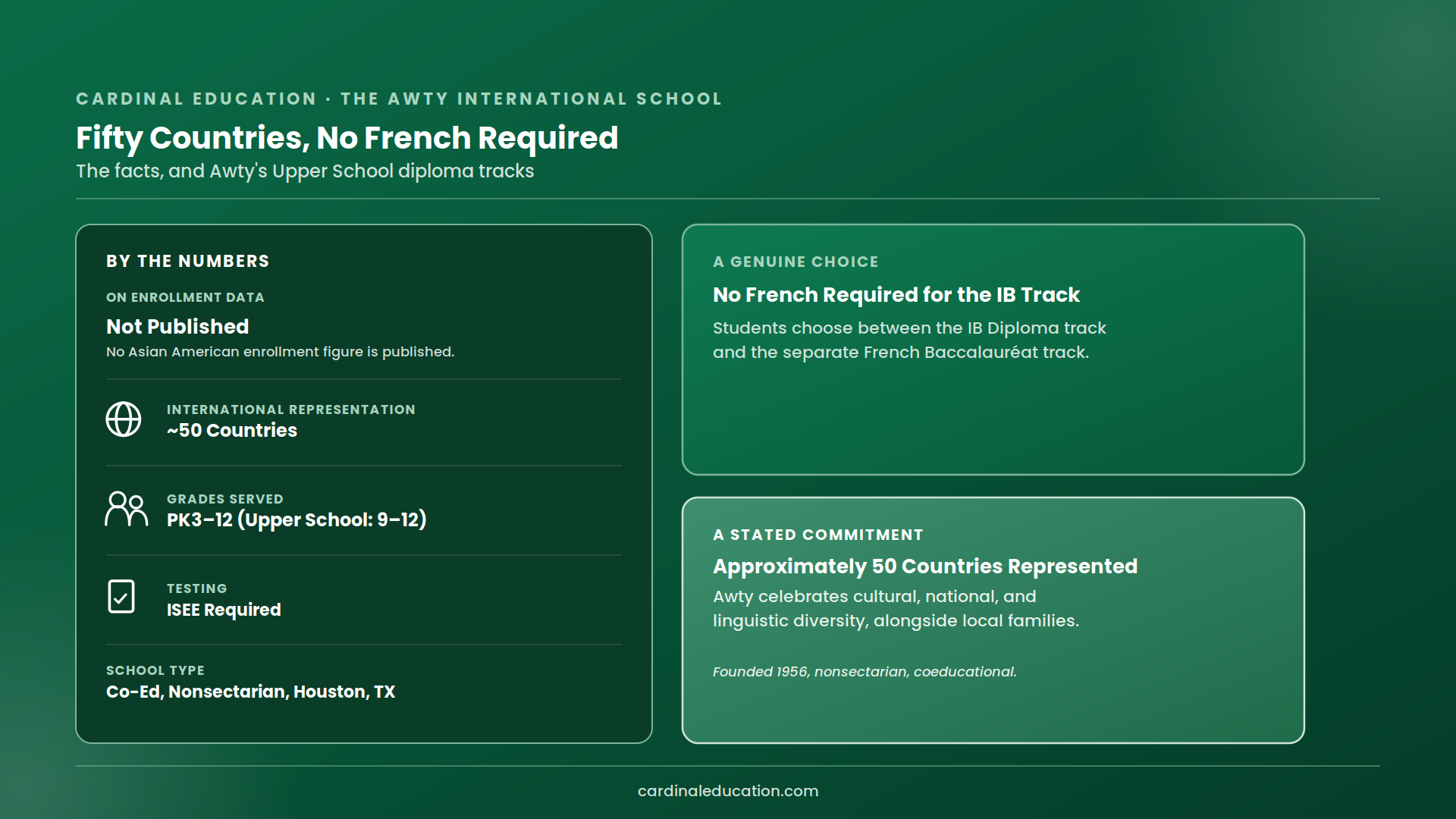The image size is (1456, 819).
Task: Click the 'No Asian American enrollment figure' note
Action: pyautogui.click(x=281, y=352)
